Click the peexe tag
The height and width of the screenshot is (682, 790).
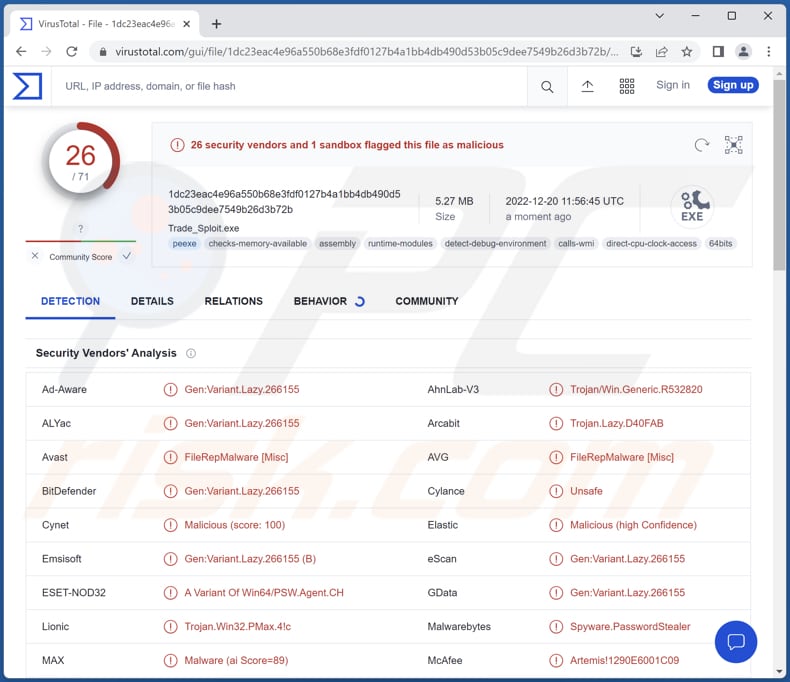pyautogui.click(x=184, y=244)
